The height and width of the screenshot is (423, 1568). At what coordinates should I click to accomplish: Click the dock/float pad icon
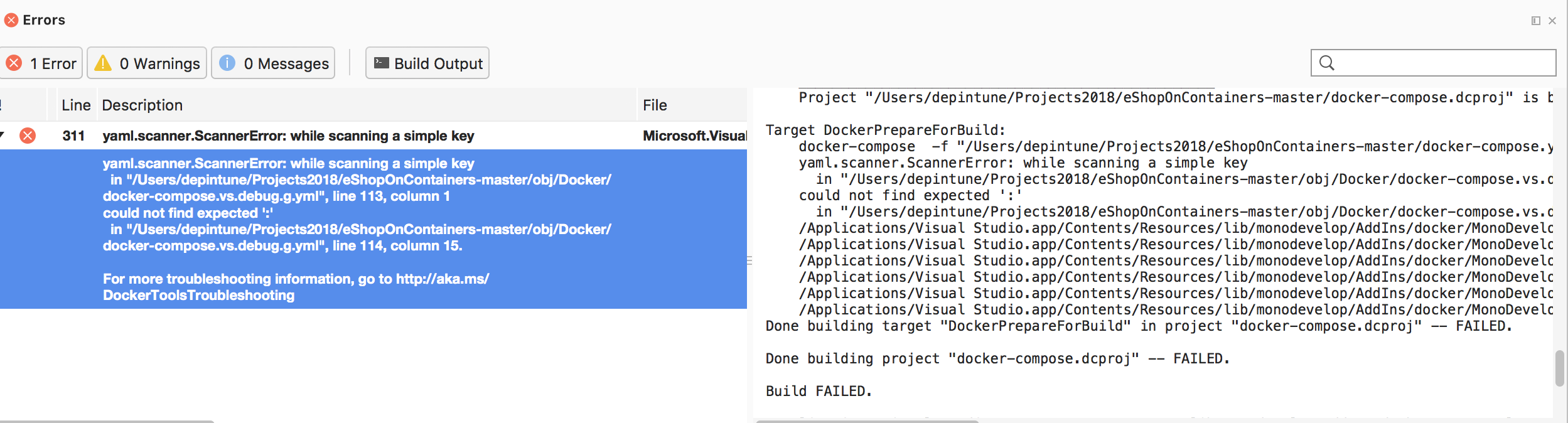click(x=1536, y=21)
